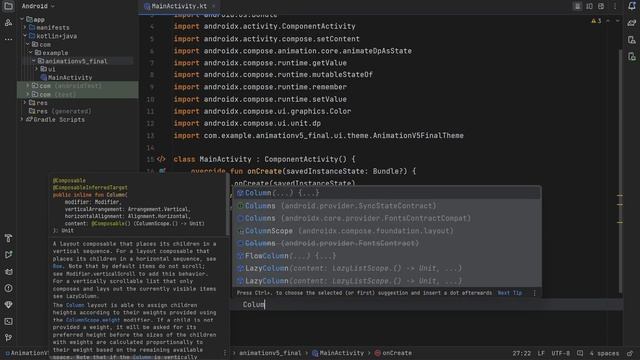Open the Resource Manager sidebar icon
This screenshot has width=640, height=360.
coord(8,23)
